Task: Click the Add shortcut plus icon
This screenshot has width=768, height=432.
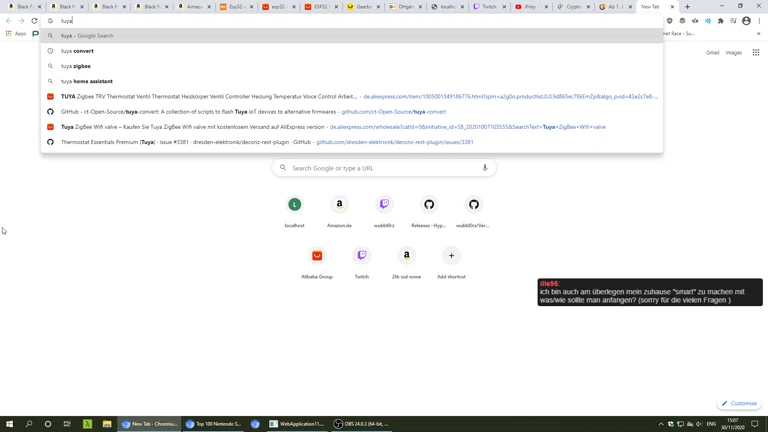Action: 451,256
